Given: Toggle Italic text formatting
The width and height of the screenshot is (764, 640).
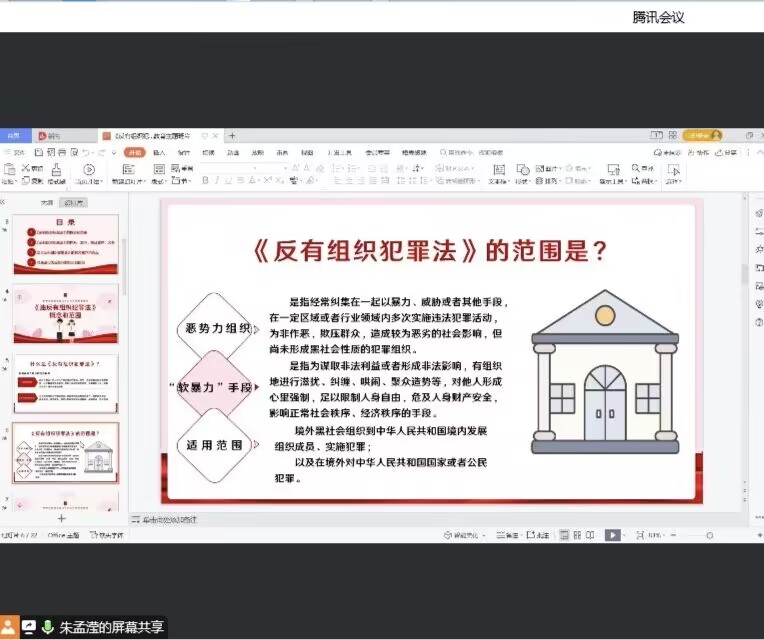Looking at the screenshot, I should (216, 181).
